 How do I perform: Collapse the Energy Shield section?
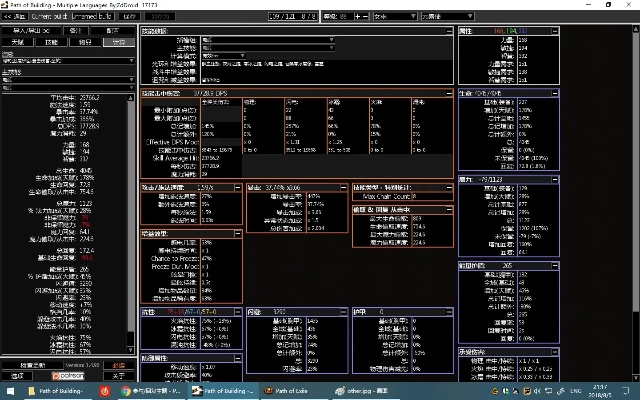(x=555, y=266)
